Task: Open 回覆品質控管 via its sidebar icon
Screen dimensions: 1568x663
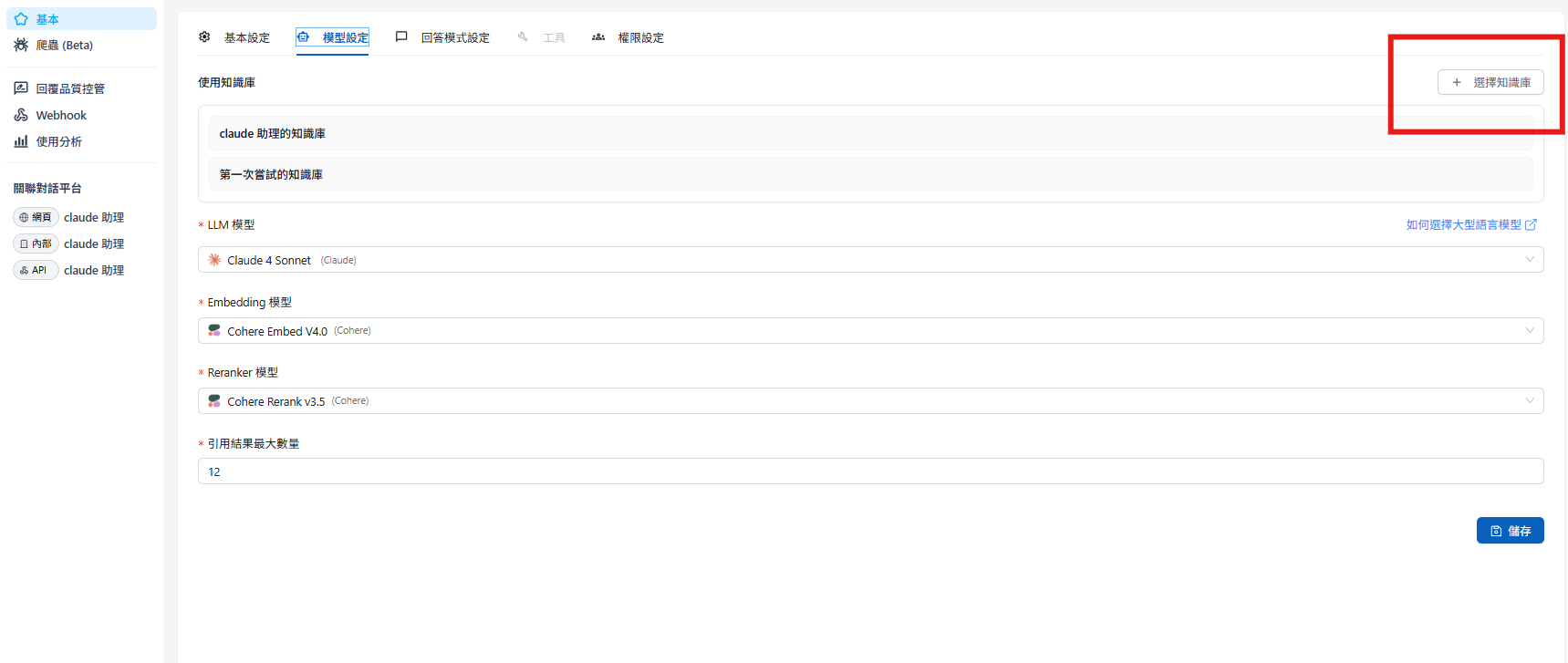Action: 21,88
